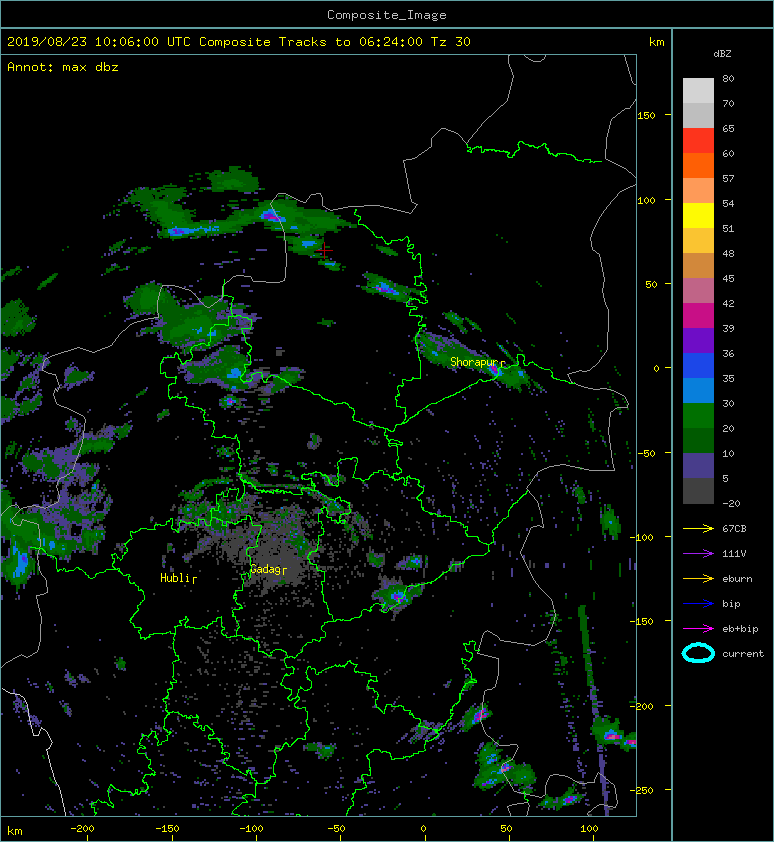This screenshot has height=842, width=774.
Task: Select the yellow 51-54 dBZ swatch
Action: tap(698, 215)
